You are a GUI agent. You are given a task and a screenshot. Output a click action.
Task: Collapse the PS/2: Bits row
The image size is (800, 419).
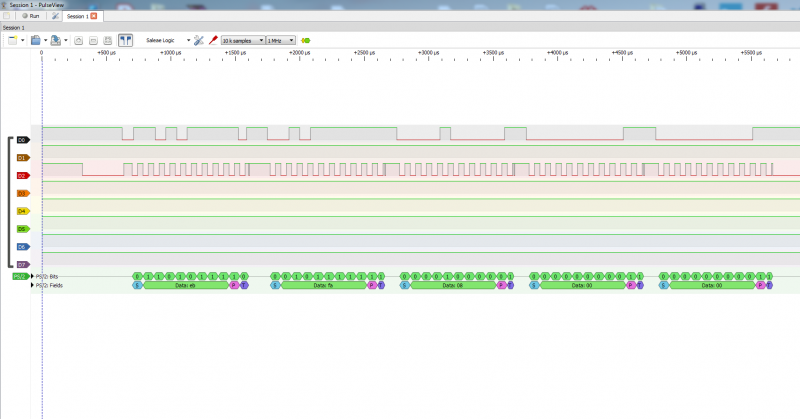coord(32,275)
